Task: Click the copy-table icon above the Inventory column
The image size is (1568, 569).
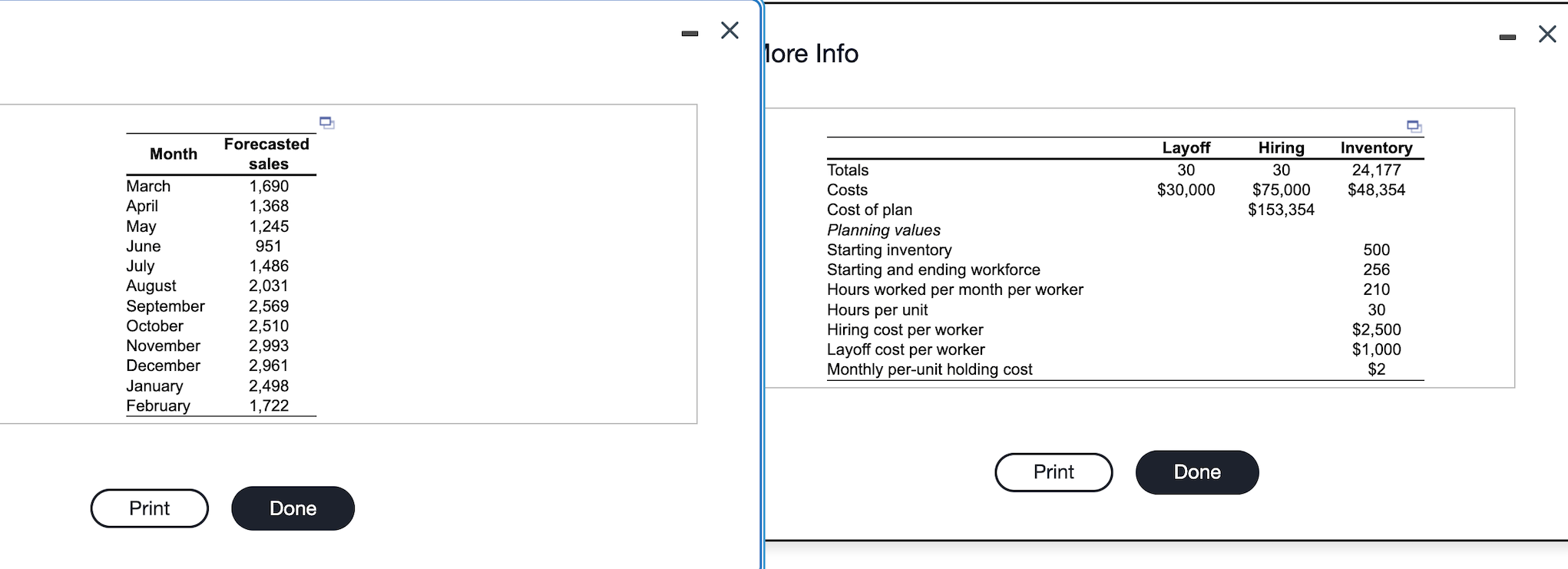Action: 1414,126
